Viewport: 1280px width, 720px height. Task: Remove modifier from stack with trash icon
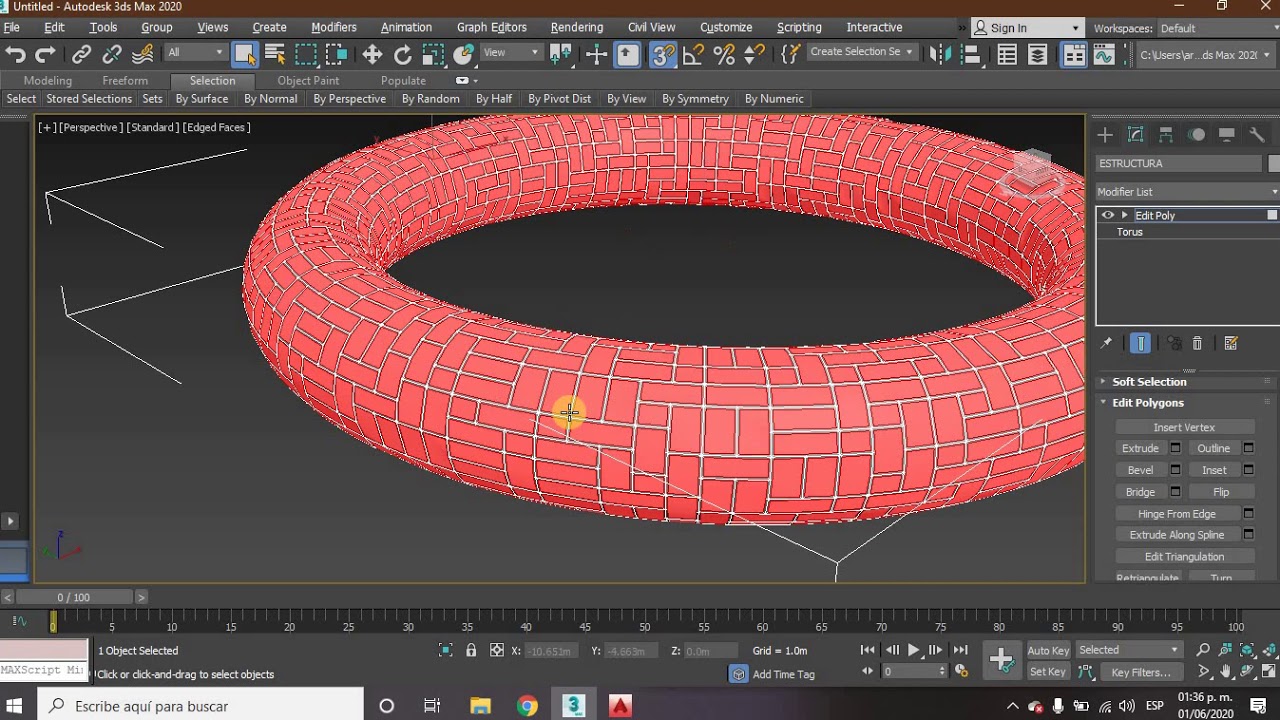pyautogui.click(x=1197, y=343)
